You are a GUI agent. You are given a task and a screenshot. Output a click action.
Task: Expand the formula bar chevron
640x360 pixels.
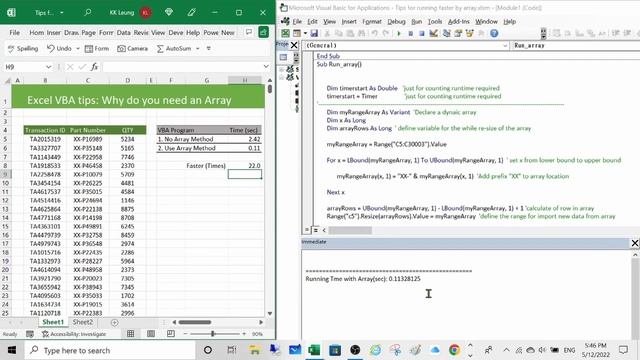[266, 67]
